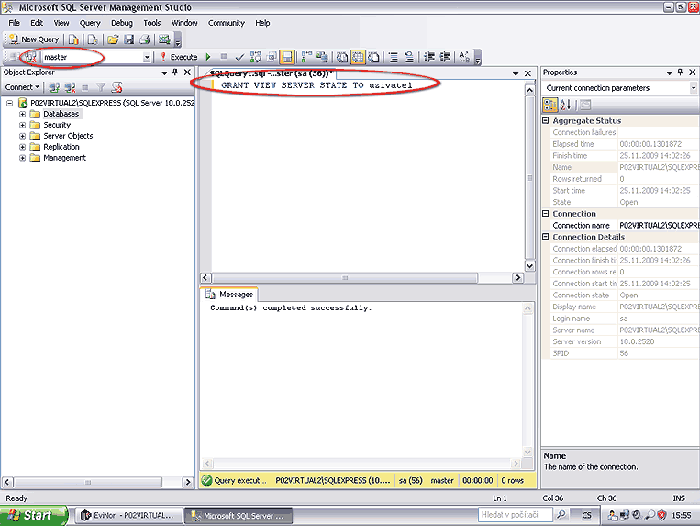Viewport: 700px width, 526px height.
Task: Select Results to Text icon
Action: pos(342,57)
